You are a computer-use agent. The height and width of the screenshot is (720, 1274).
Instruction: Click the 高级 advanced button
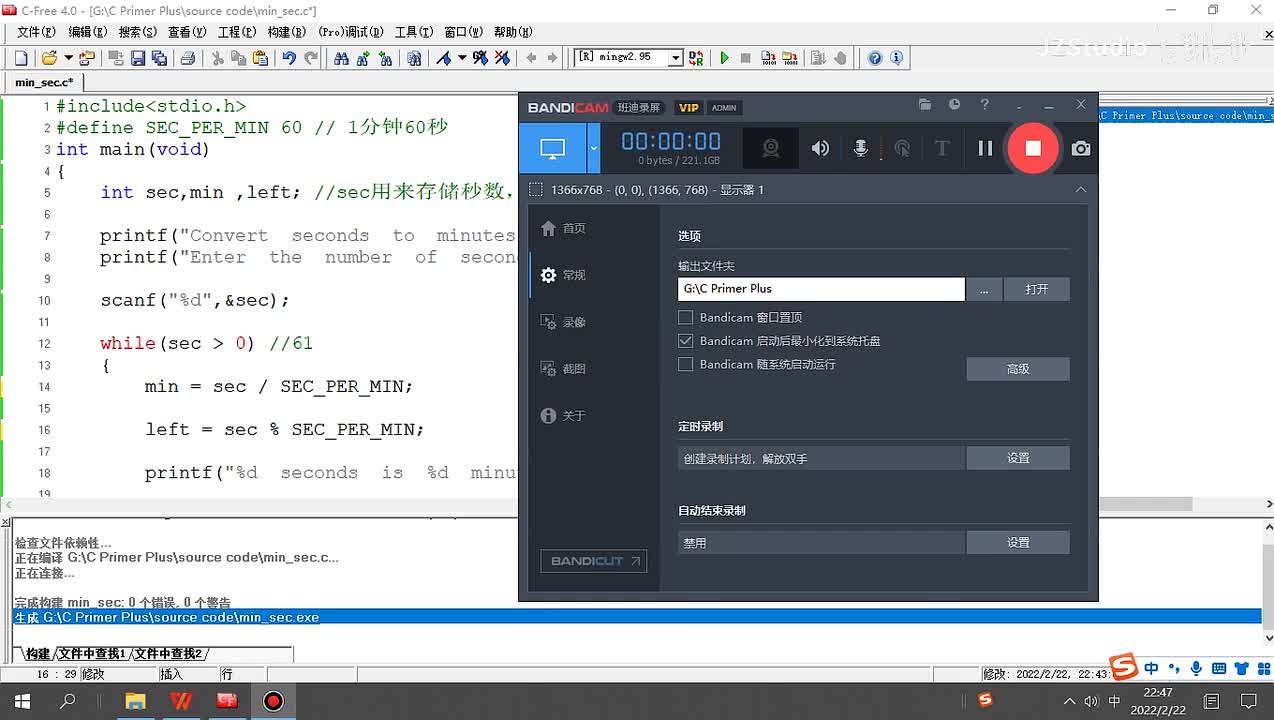[1018, 369]
